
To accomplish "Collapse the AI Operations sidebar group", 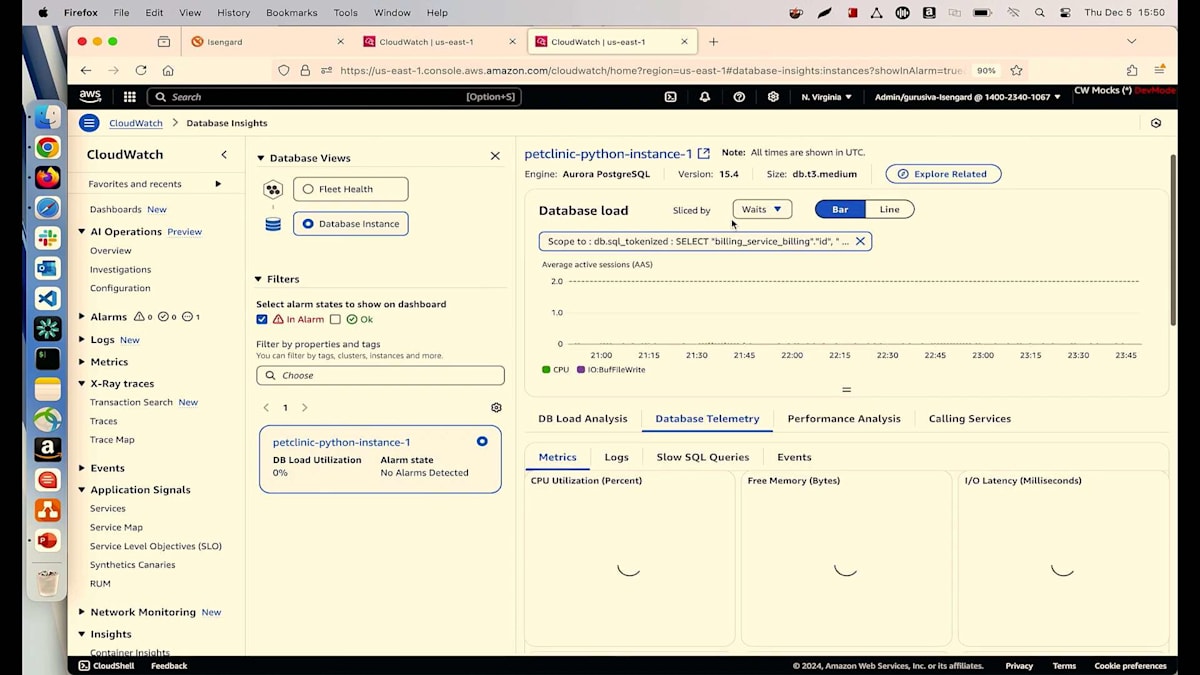I will pos(82,231).
